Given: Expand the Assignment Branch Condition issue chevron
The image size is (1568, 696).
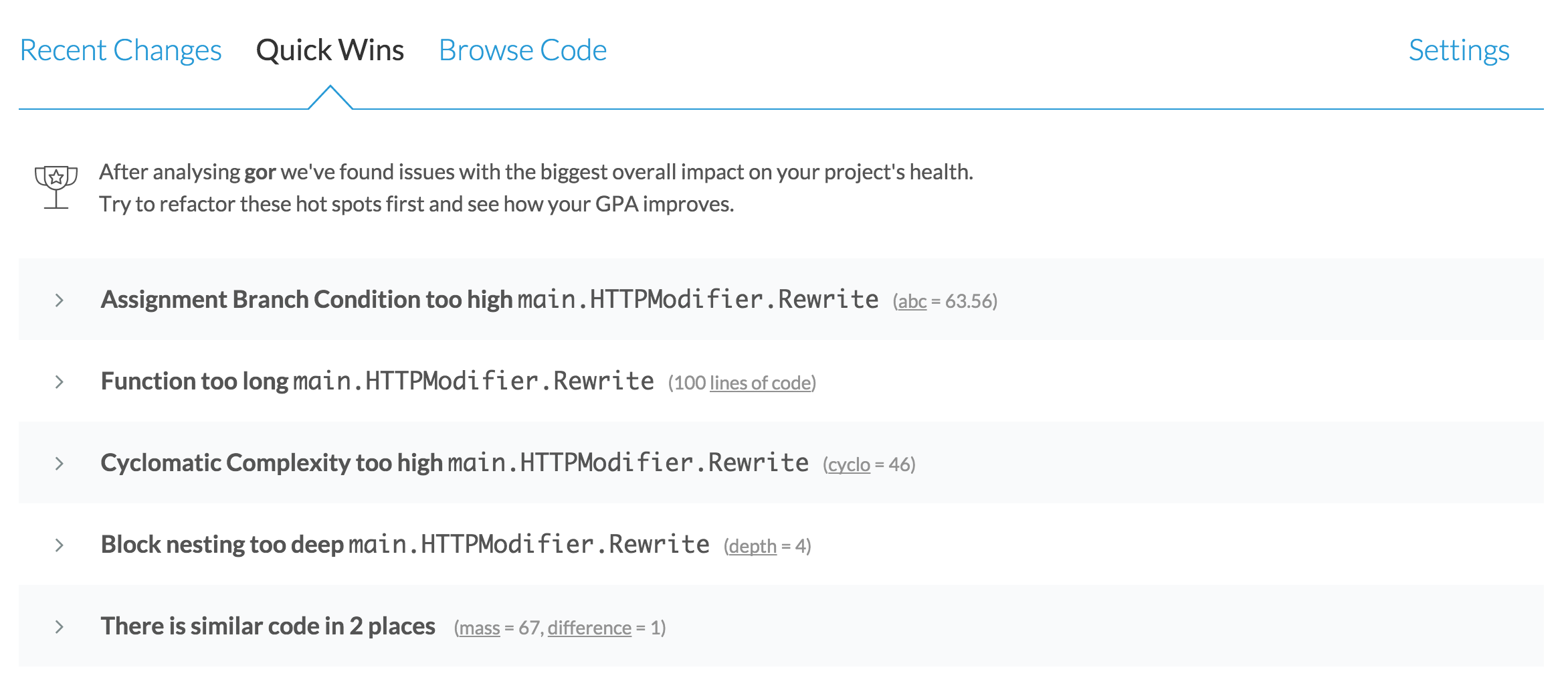Looking at the screenshot, I should point(60,300).
